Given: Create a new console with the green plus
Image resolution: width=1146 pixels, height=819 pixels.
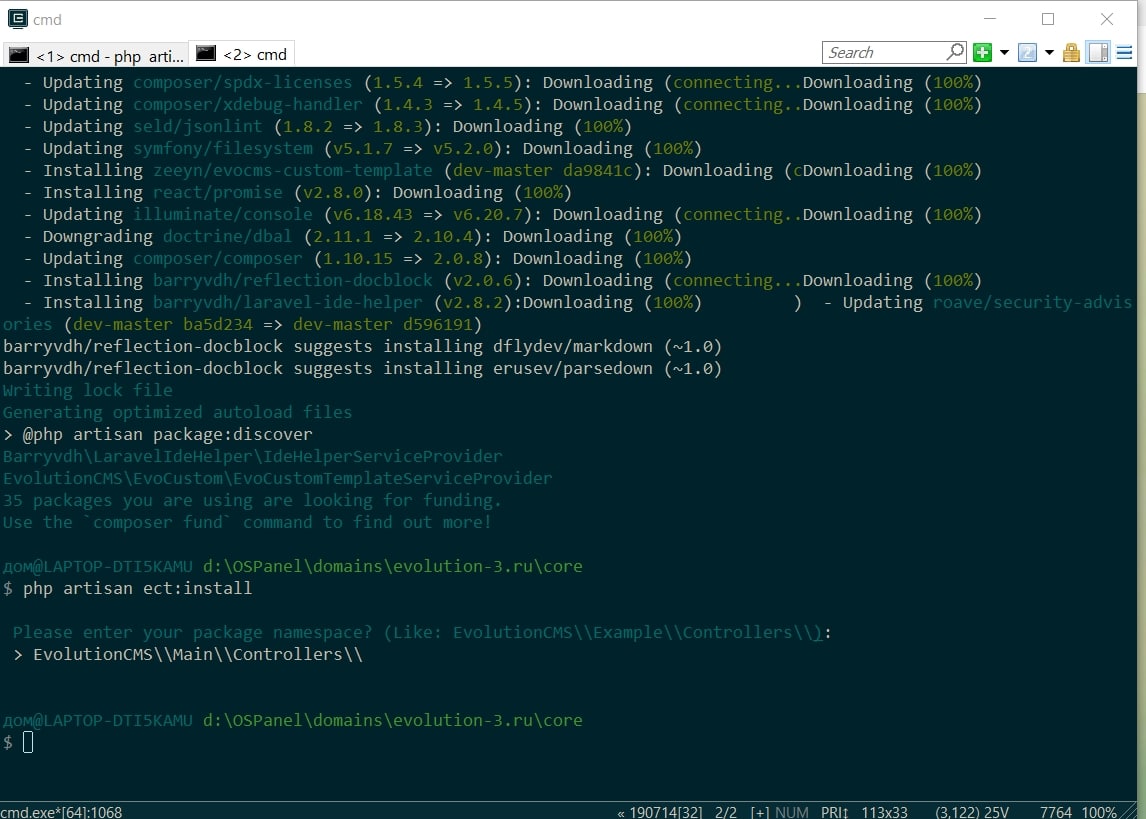Looking at the screenshot, I should (x=982, y=53).
